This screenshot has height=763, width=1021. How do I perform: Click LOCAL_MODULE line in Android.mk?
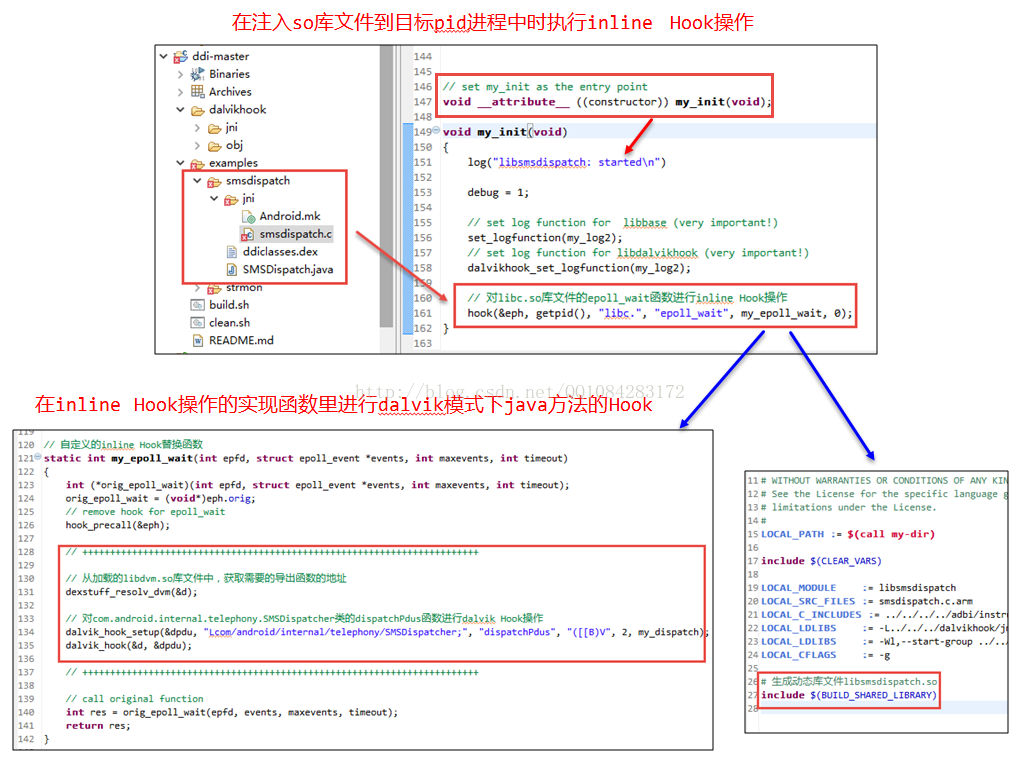click(858, 587)
